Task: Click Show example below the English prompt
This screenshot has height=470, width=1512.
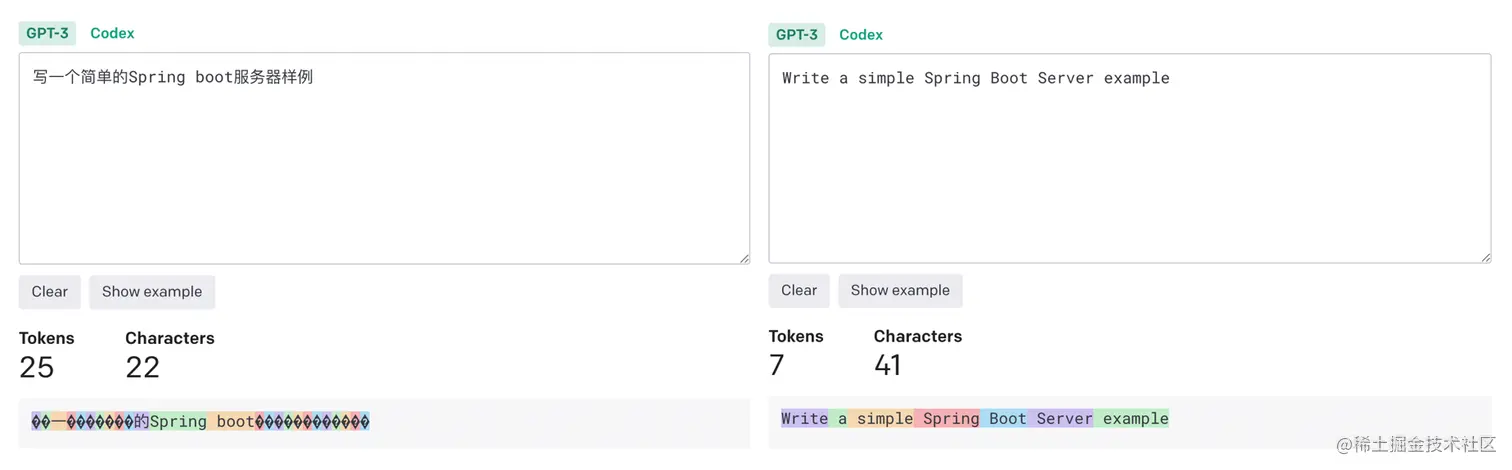Action: (900, 291)
